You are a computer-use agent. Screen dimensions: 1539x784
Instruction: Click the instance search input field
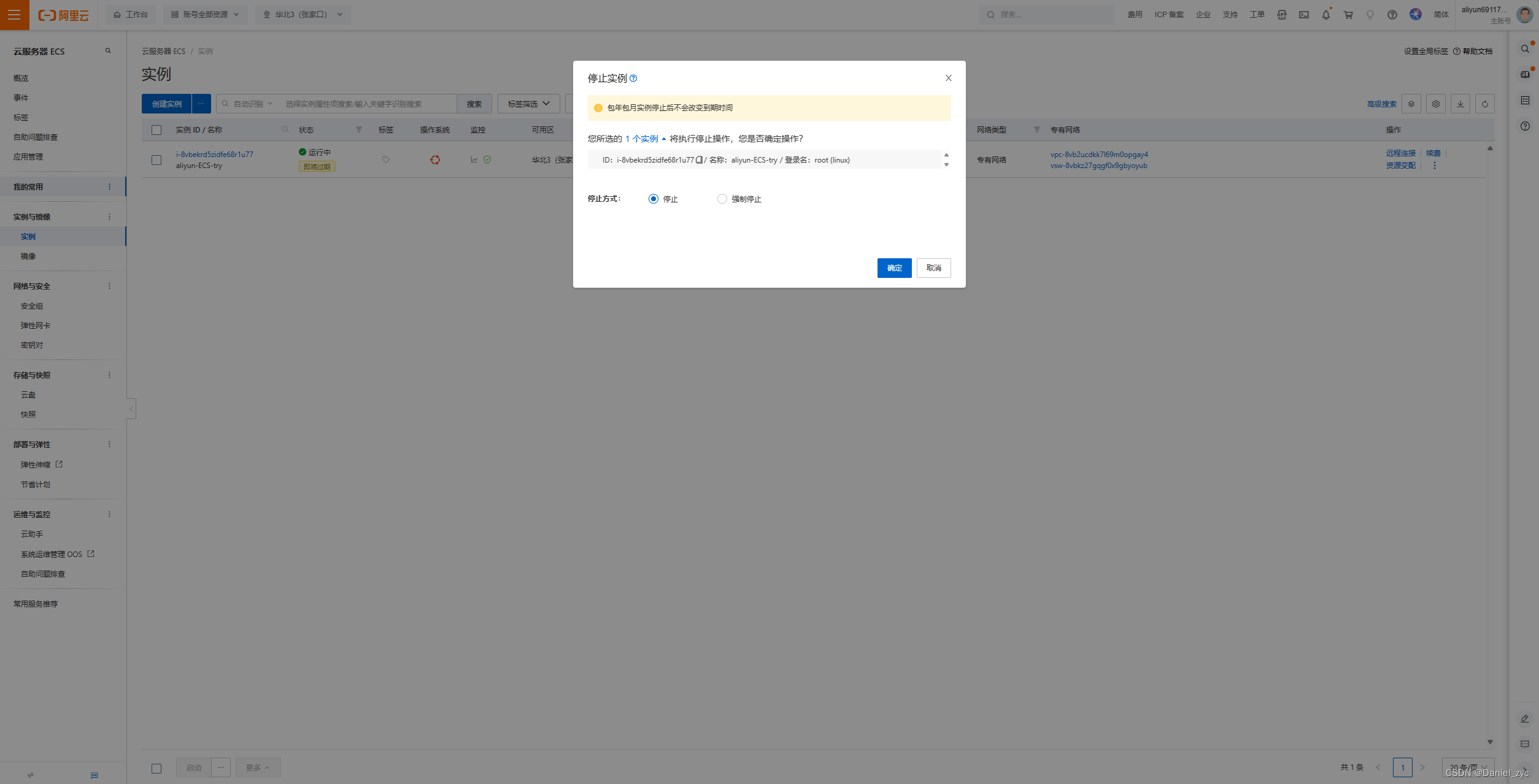click(368, 104)
